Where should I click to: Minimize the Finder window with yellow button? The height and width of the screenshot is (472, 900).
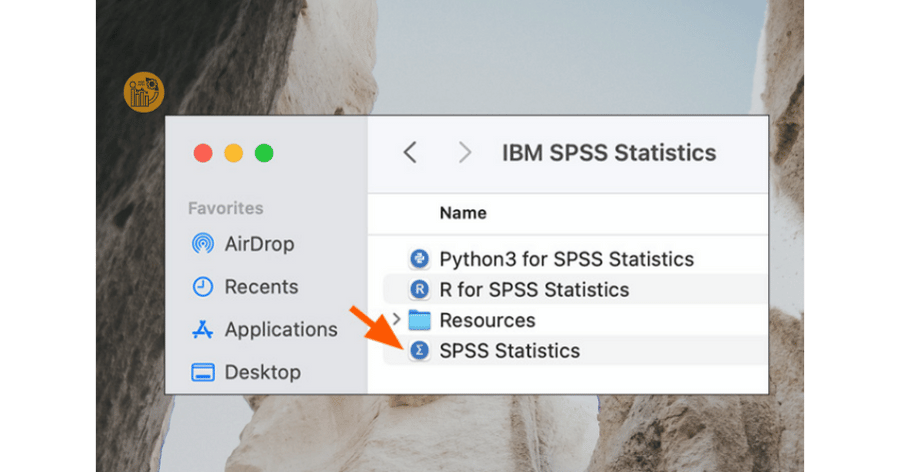(234, 153)
